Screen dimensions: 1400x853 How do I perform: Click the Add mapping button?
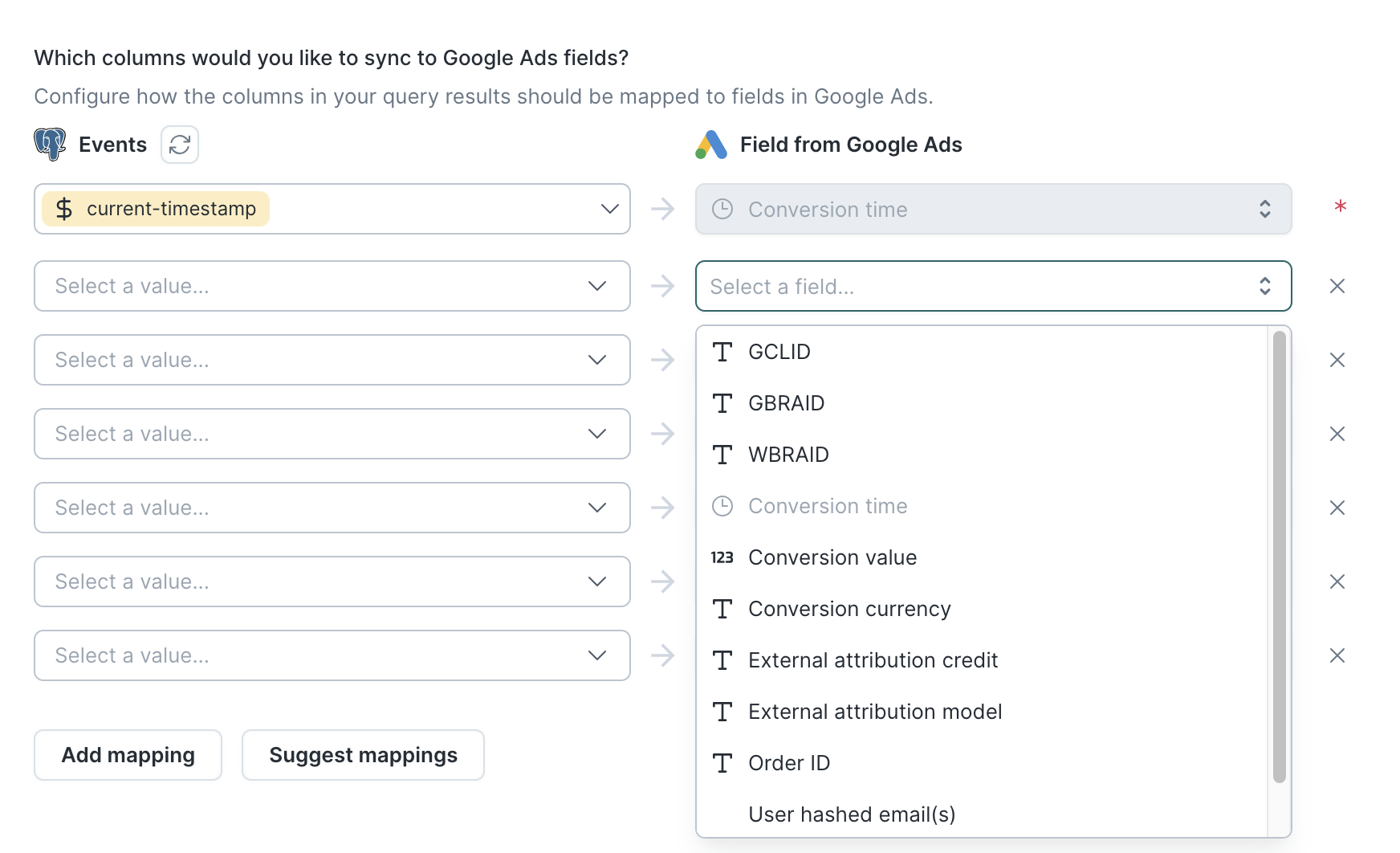[128, 755]
